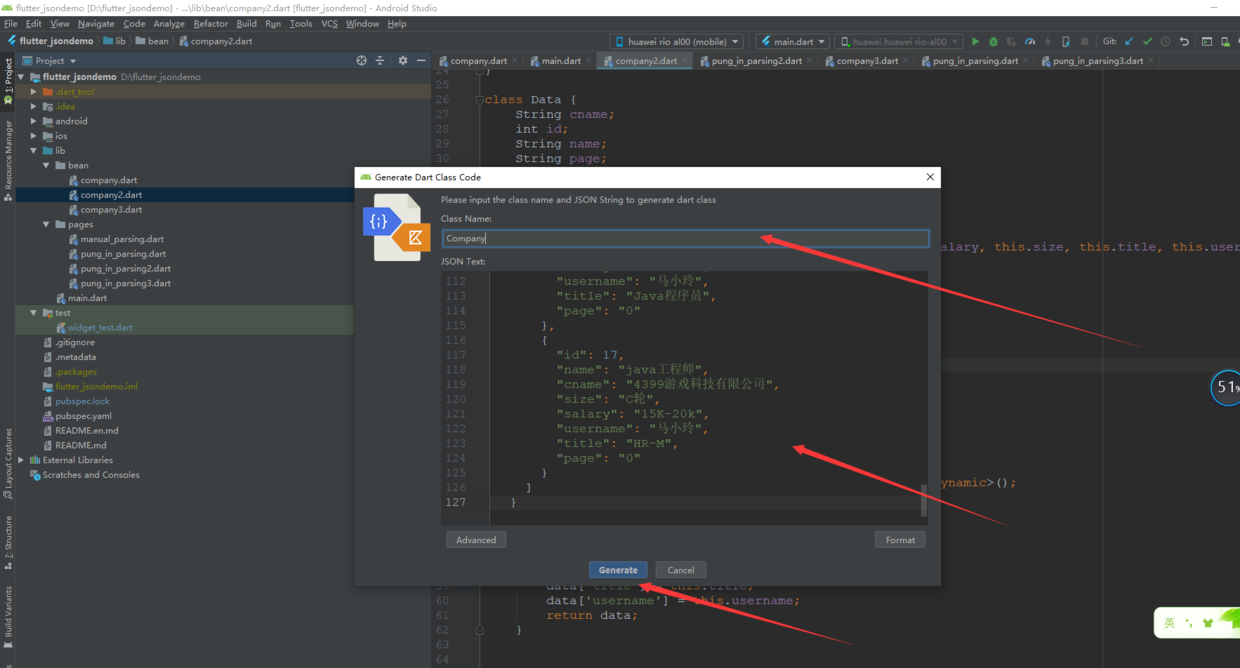Expand the .idea folder
The image size is (1240, 668).
coord(34,106)
